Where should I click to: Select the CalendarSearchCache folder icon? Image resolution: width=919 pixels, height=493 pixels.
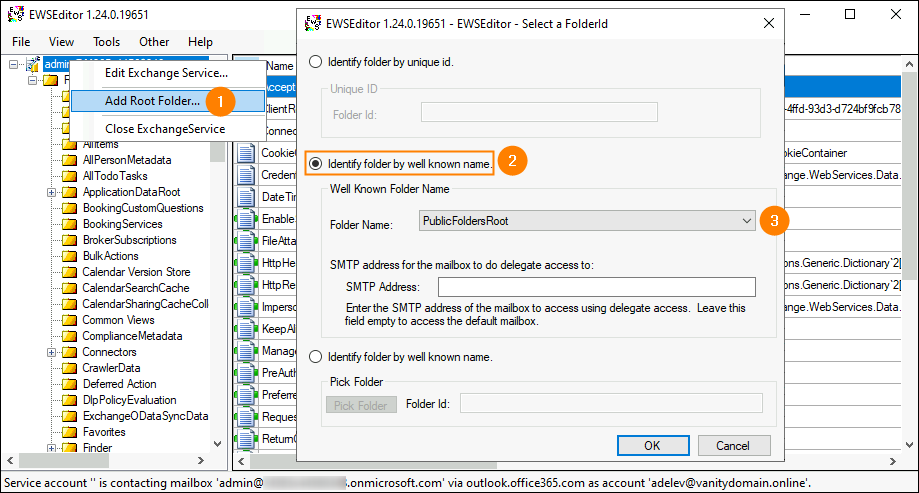coord(69,288)
